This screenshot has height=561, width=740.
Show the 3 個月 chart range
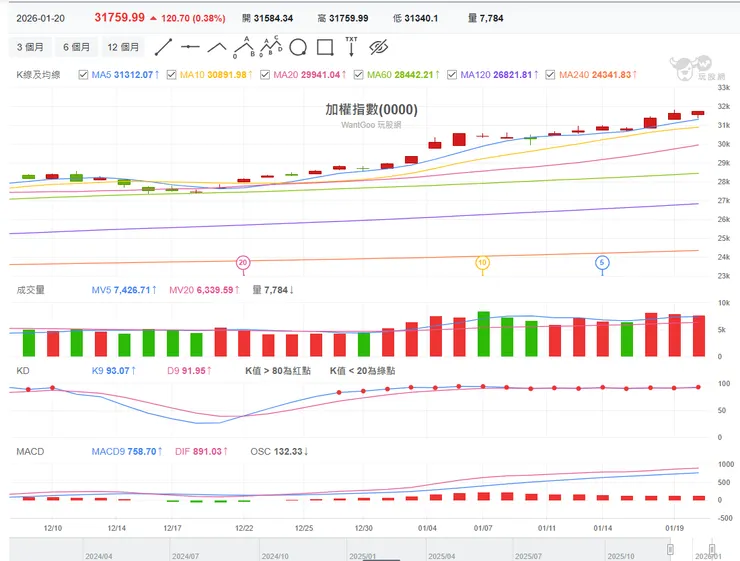point(30,47)
